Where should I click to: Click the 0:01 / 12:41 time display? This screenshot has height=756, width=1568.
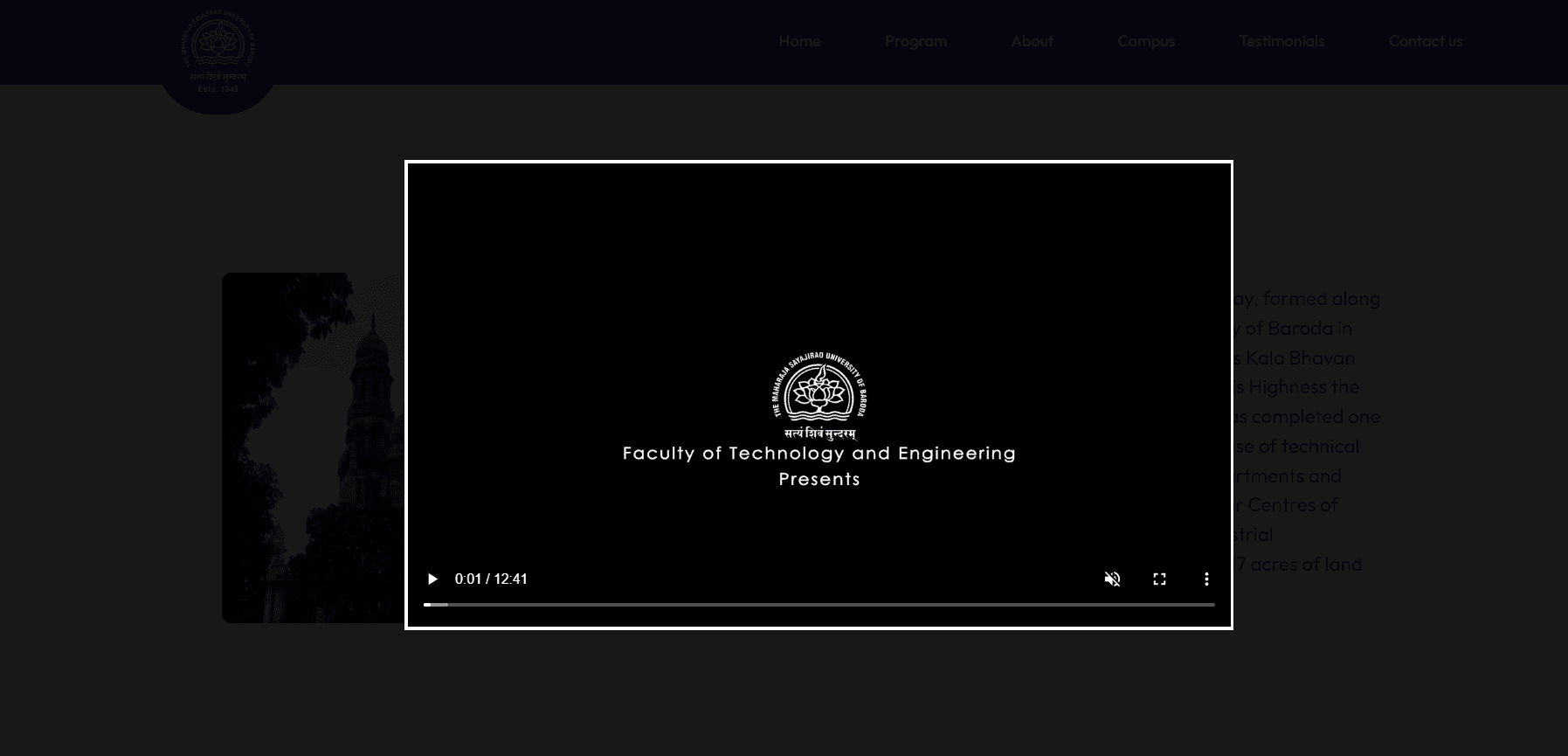[491, 579]
